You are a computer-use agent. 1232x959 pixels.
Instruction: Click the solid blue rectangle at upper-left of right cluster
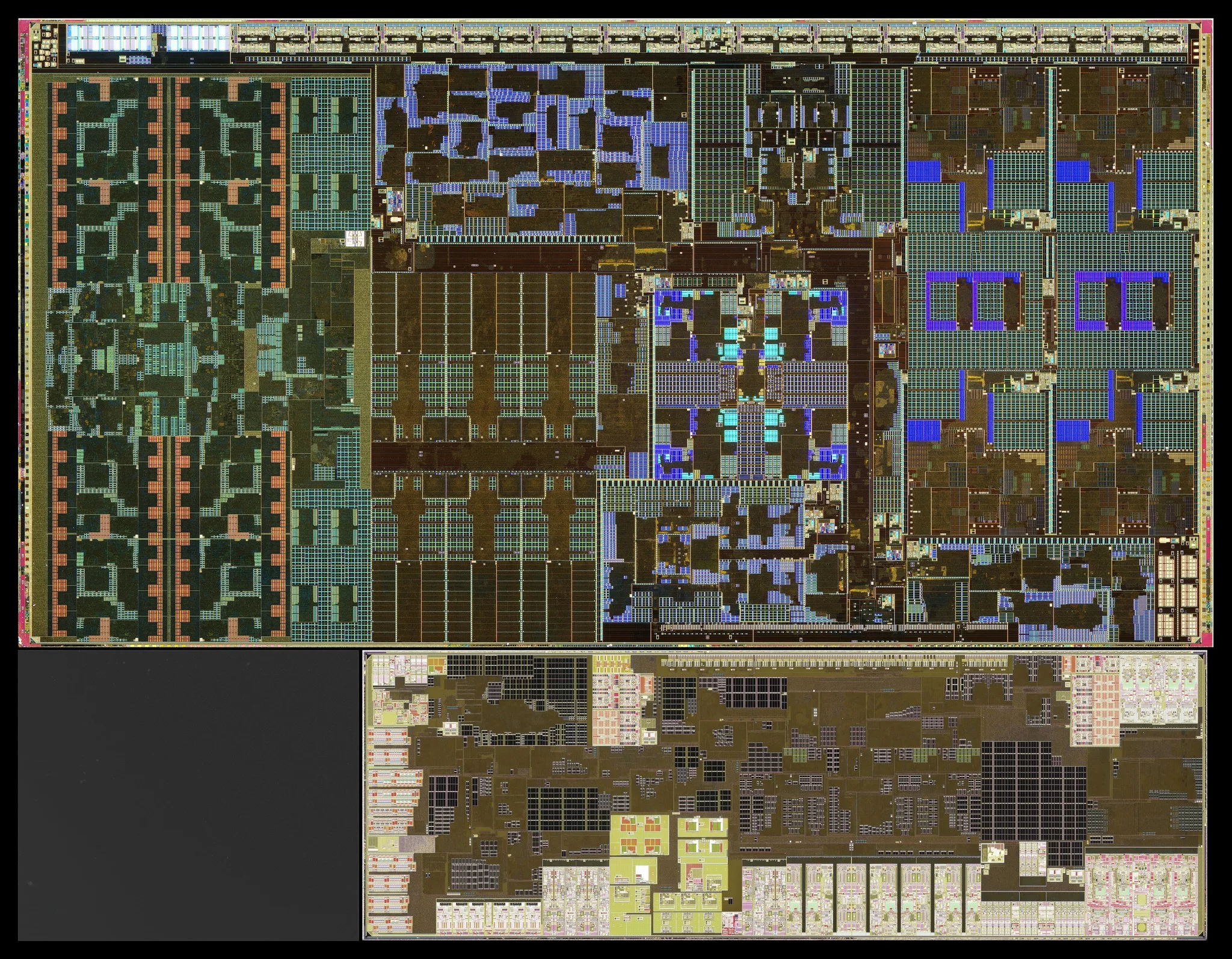(x=923, y=171)
